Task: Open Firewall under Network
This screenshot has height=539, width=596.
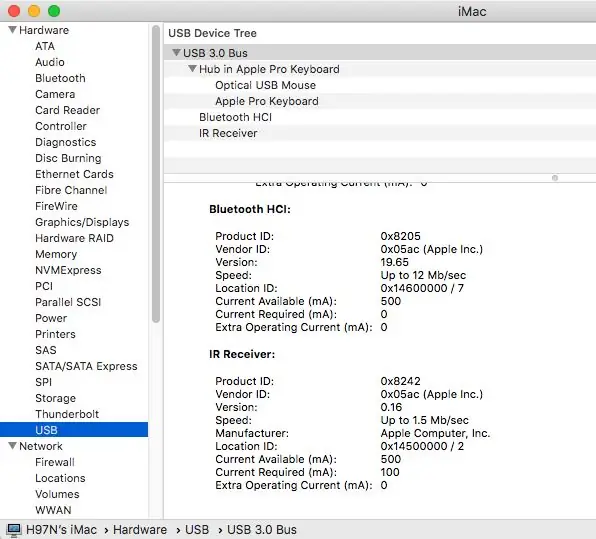Action: (55, 462)
